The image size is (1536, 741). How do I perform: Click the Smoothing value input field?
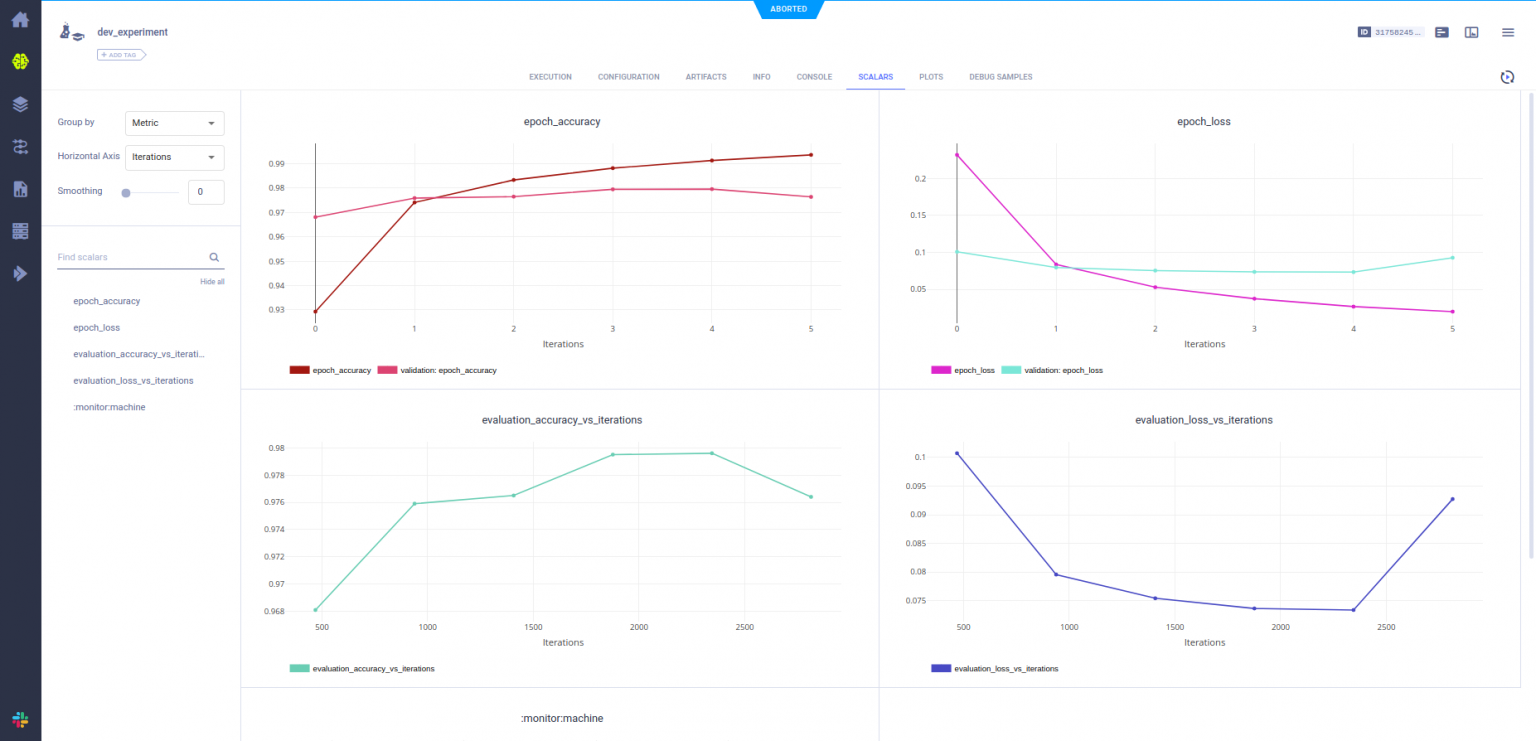[206, 192]
